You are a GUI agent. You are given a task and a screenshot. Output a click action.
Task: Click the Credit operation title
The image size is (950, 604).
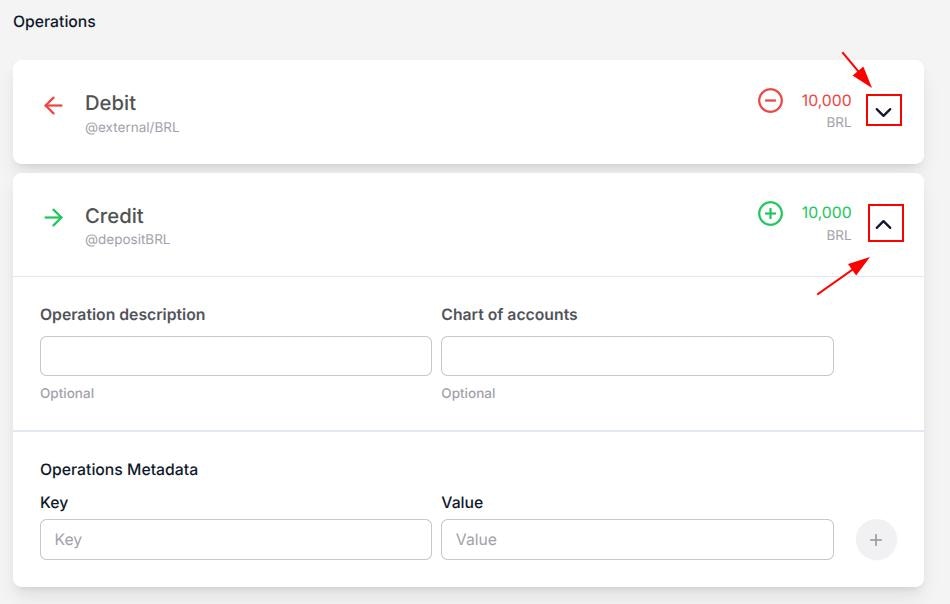tap(114, 216)
